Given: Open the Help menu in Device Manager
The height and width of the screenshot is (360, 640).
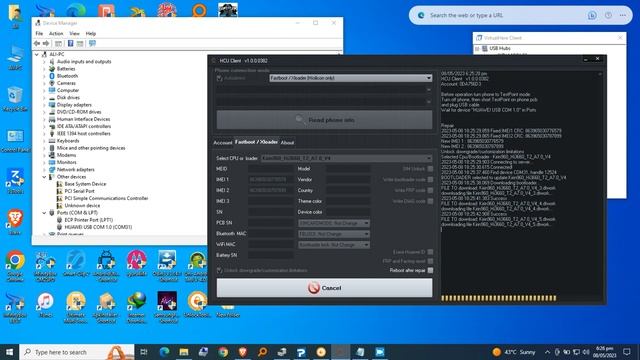Looking at the screenshot, I should click(x=91, y=33).
